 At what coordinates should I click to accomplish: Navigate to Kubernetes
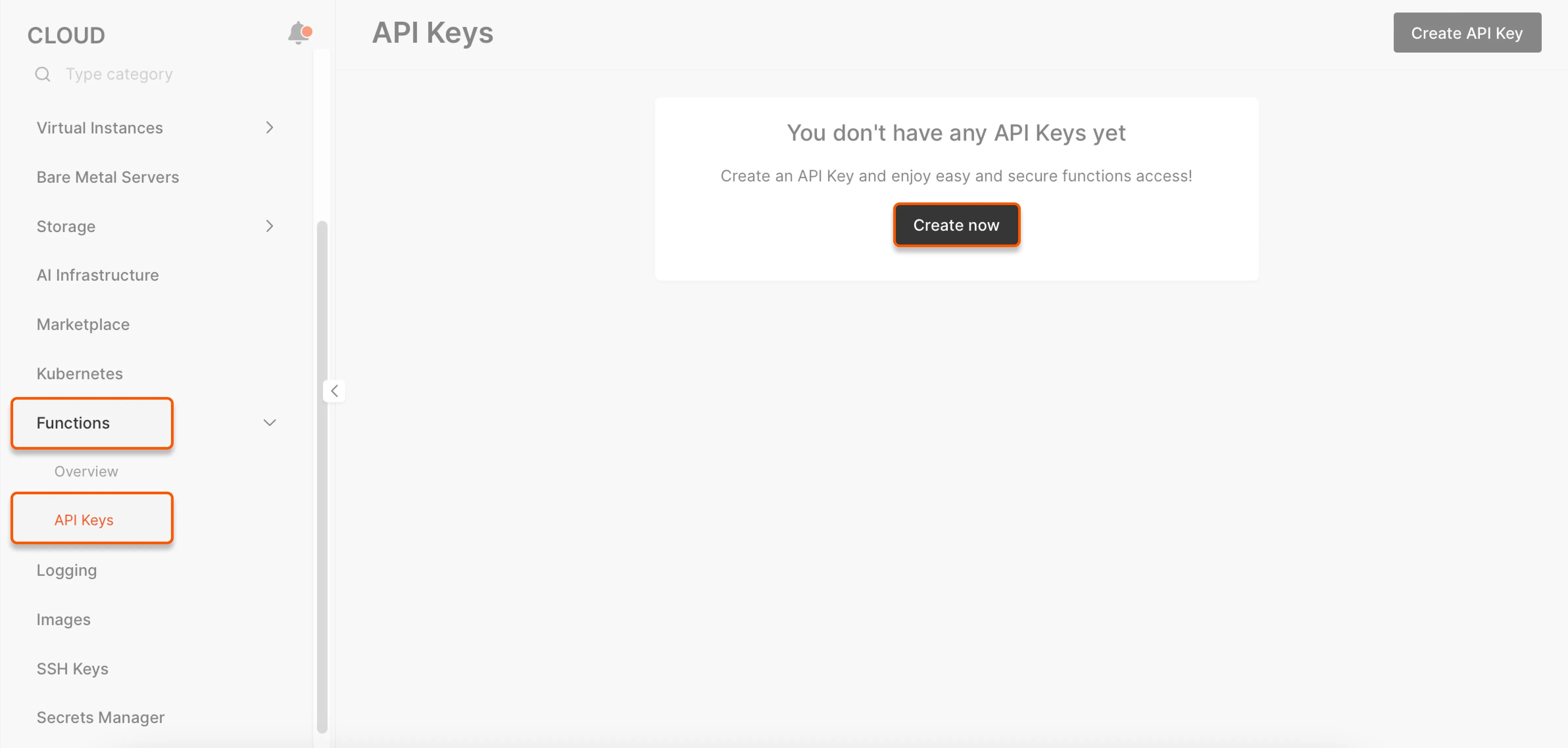(x=80, y=373)
